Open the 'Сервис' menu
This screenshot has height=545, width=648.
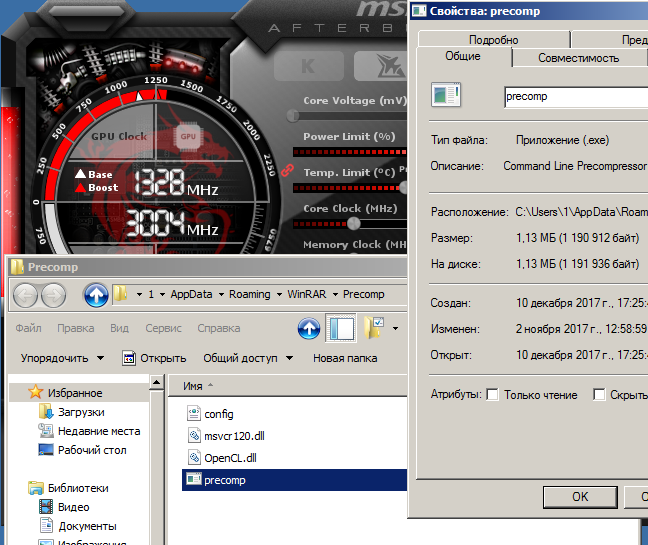coord(164,328)
